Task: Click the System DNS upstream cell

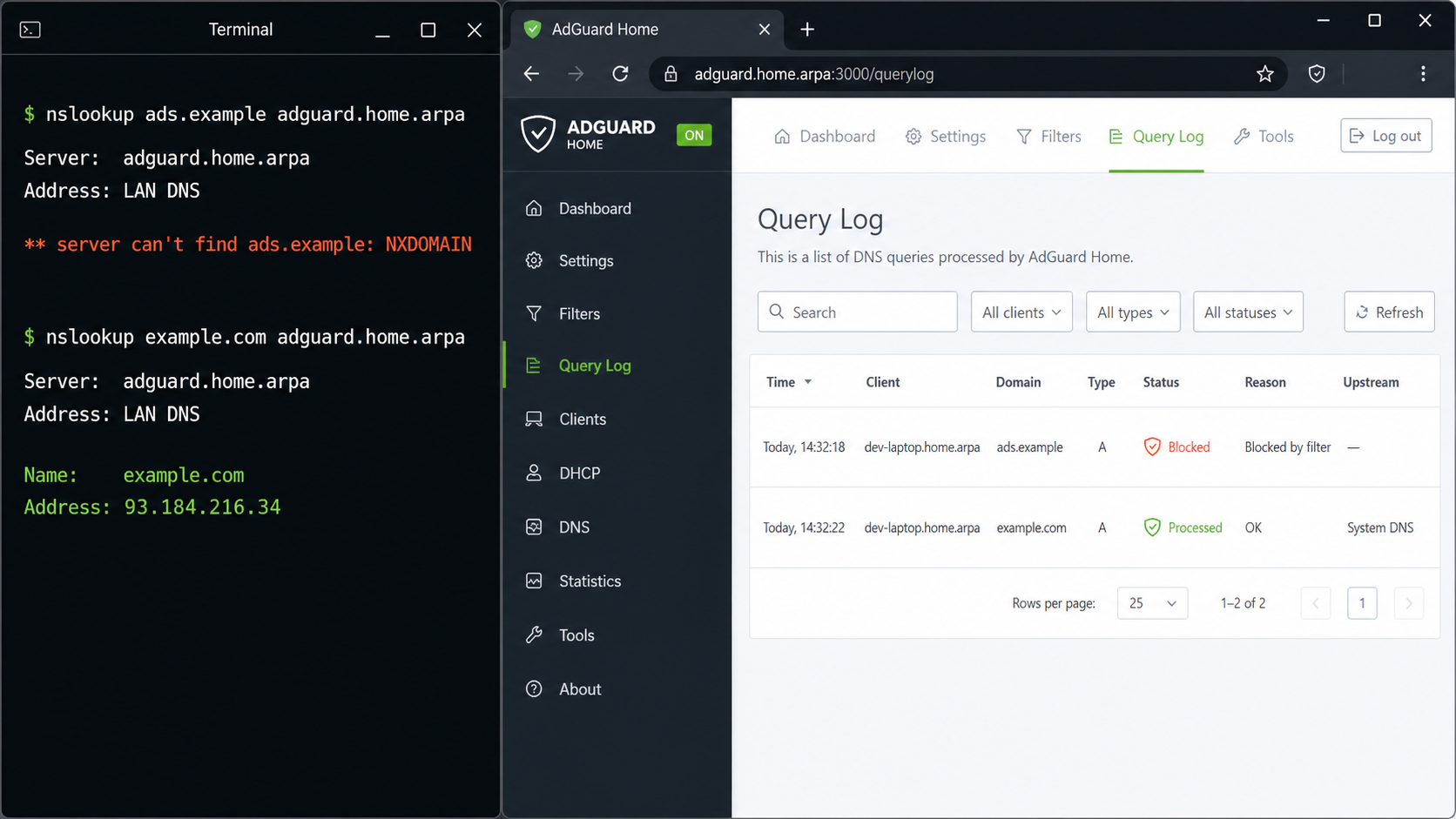Action: point(1380,527)
